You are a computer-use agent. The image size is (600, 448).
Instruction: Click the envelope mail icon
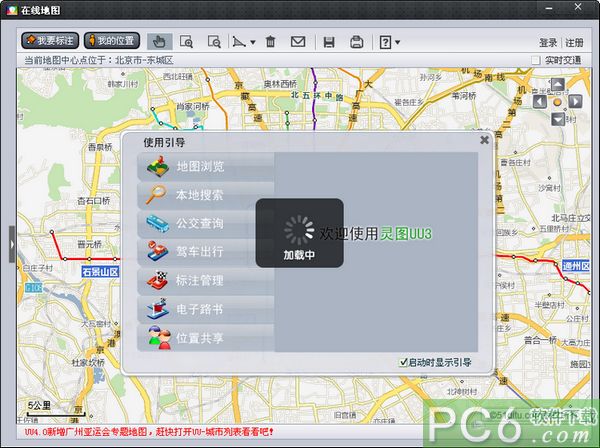tap(298, 41)
